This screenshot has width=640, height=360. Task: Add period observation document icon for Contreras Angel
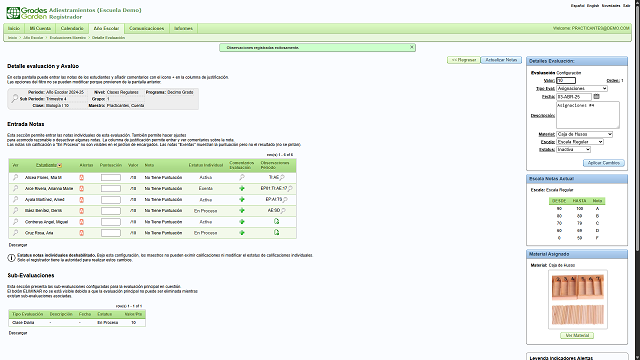click(x=276, y=221)
